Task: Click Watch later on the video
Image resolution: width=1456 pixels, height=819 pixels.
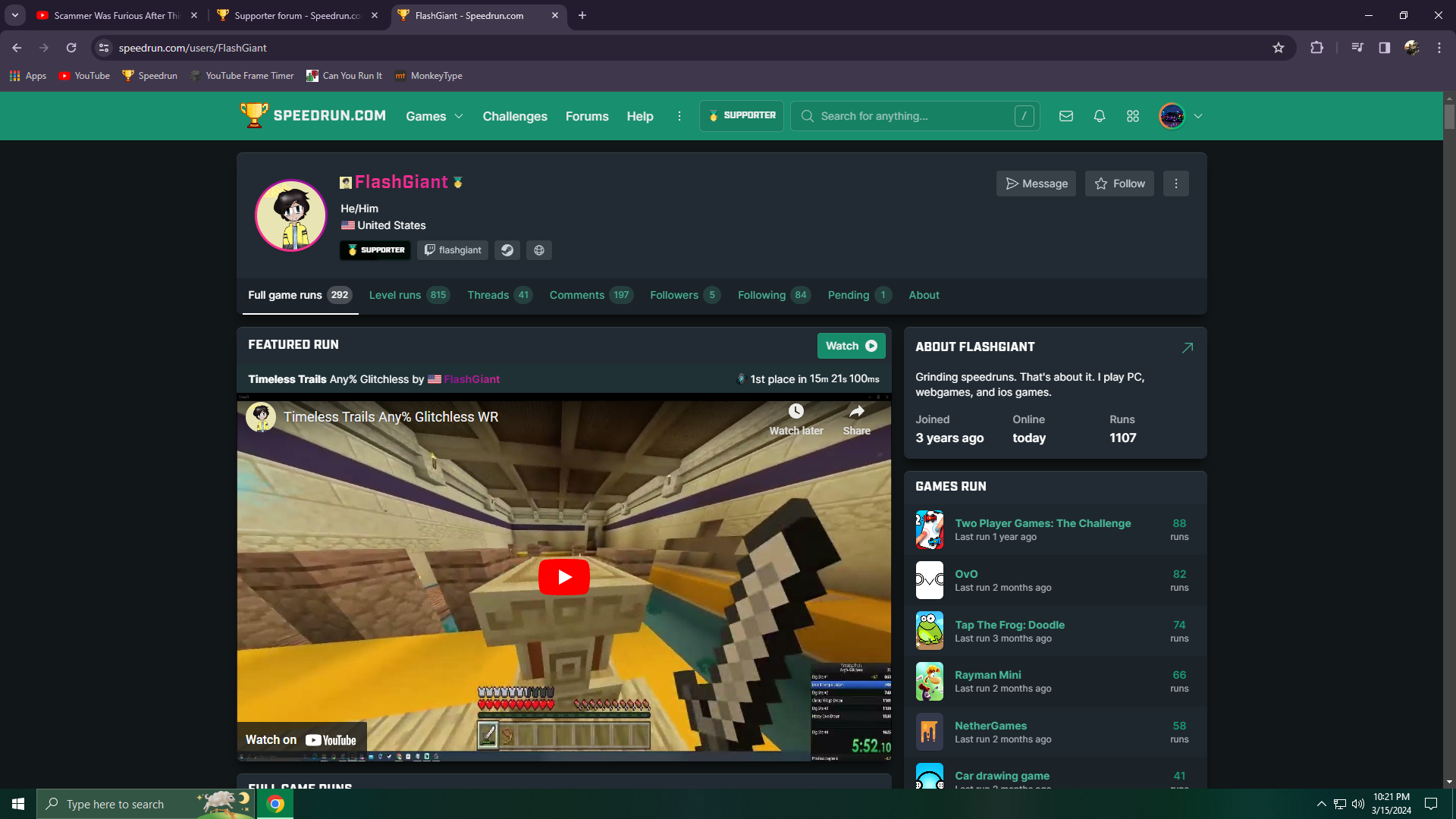Action: (796, 419)
